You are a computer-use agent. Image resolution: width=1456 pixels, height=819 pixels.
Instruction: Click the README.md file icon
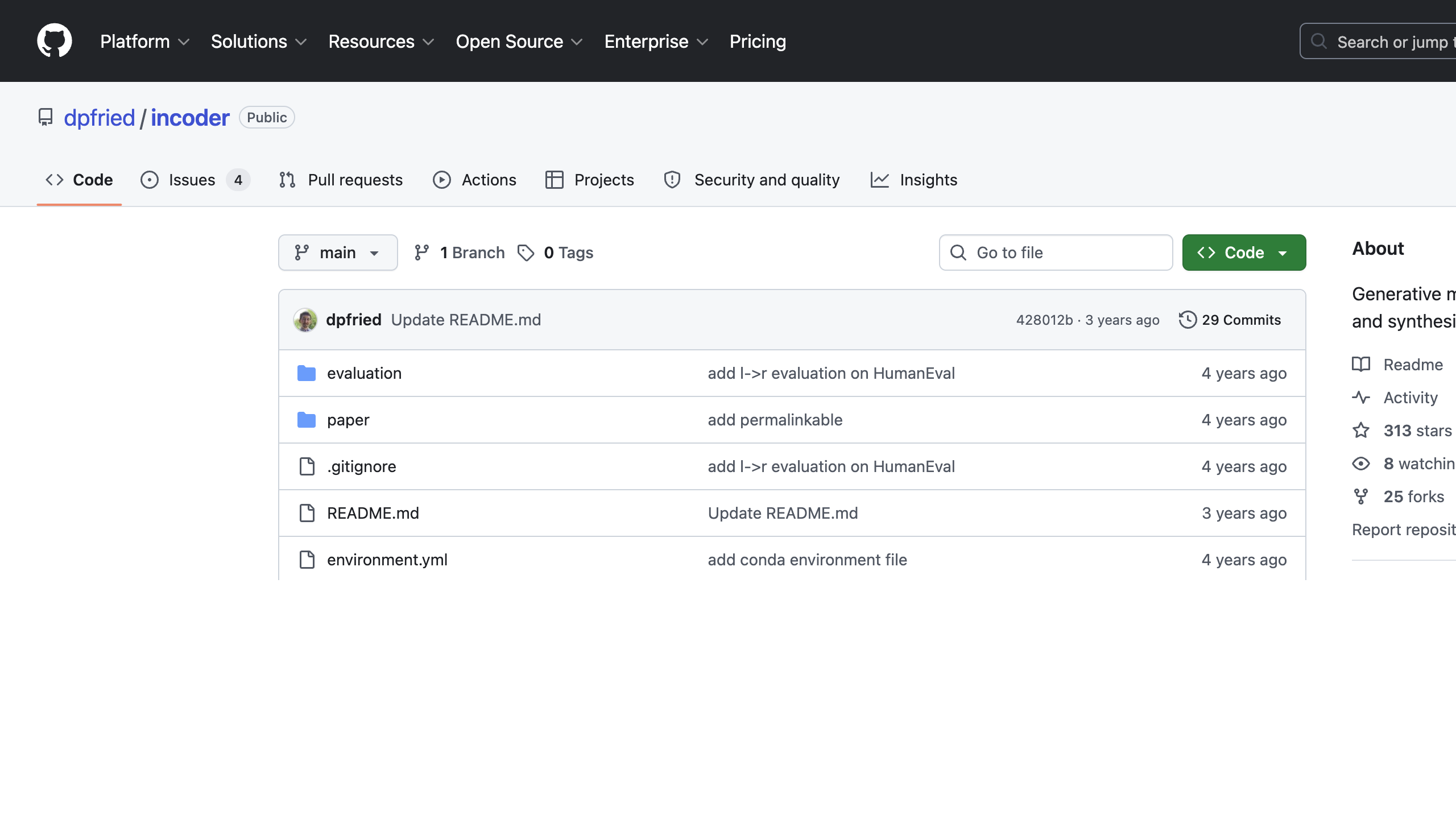coord(307,513)
